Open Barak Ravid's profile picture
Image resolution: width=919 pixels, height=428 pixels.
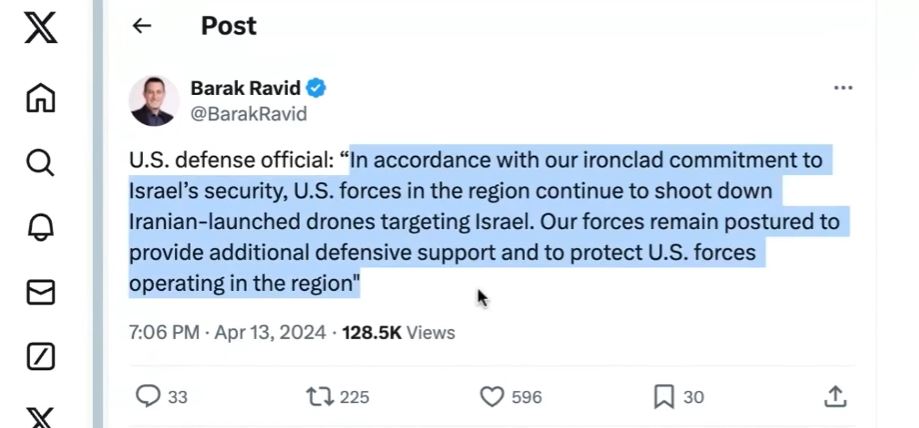154,100
